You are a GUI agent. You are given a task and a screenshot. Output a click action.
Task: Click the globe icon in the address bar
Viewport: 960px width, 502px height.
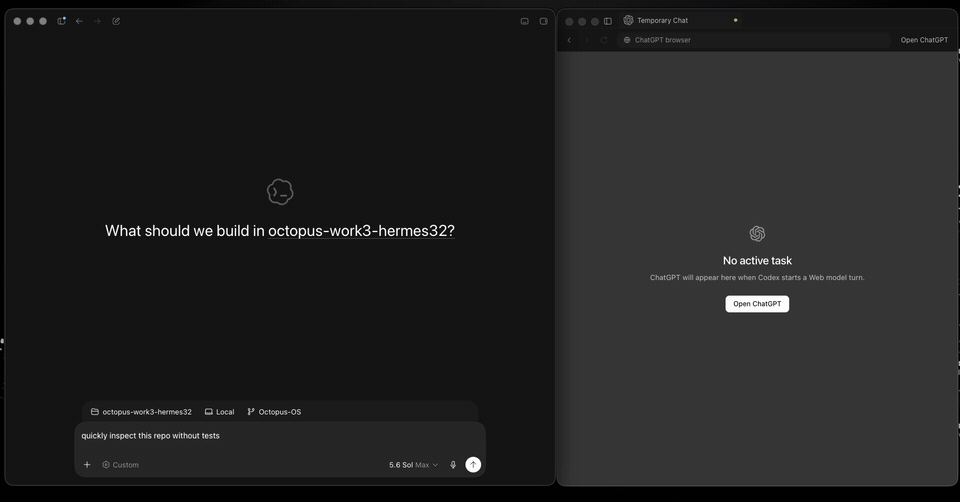(x=626, y=40)
